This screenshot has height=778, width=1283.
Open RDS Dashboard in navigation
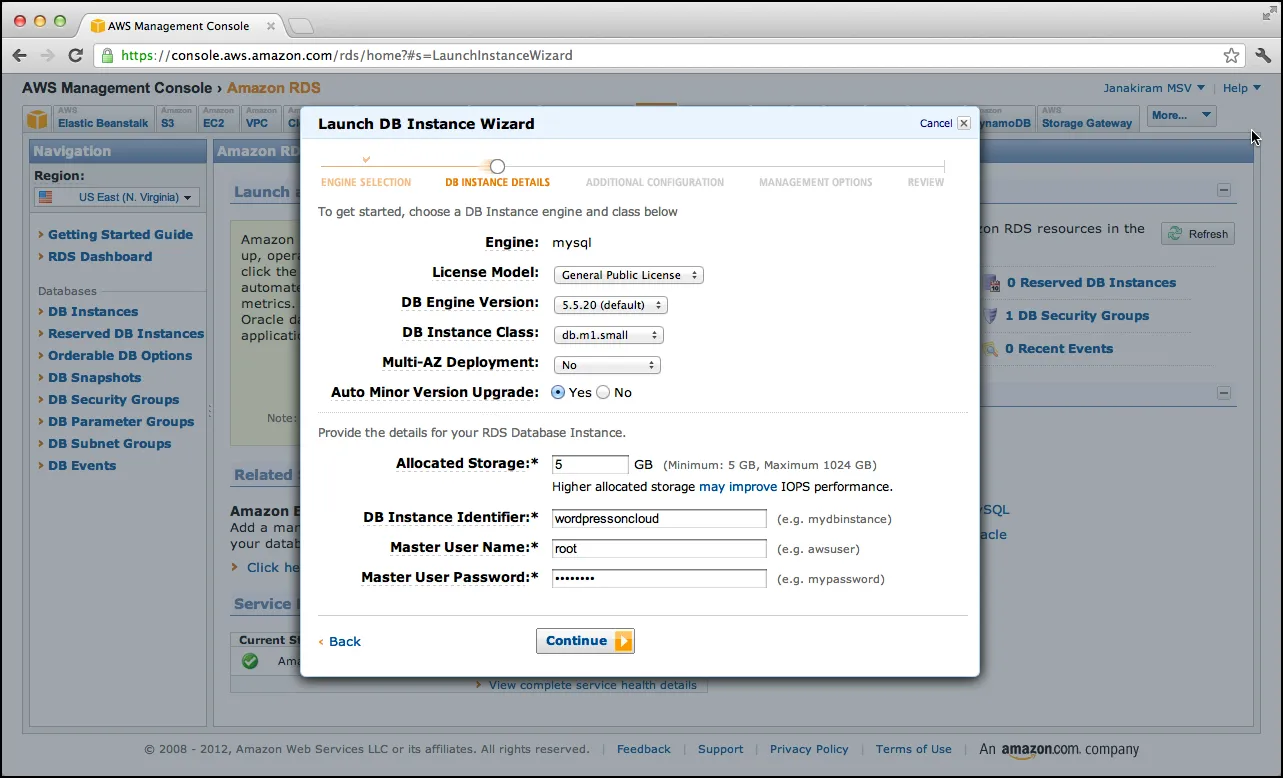coord(100,257)
